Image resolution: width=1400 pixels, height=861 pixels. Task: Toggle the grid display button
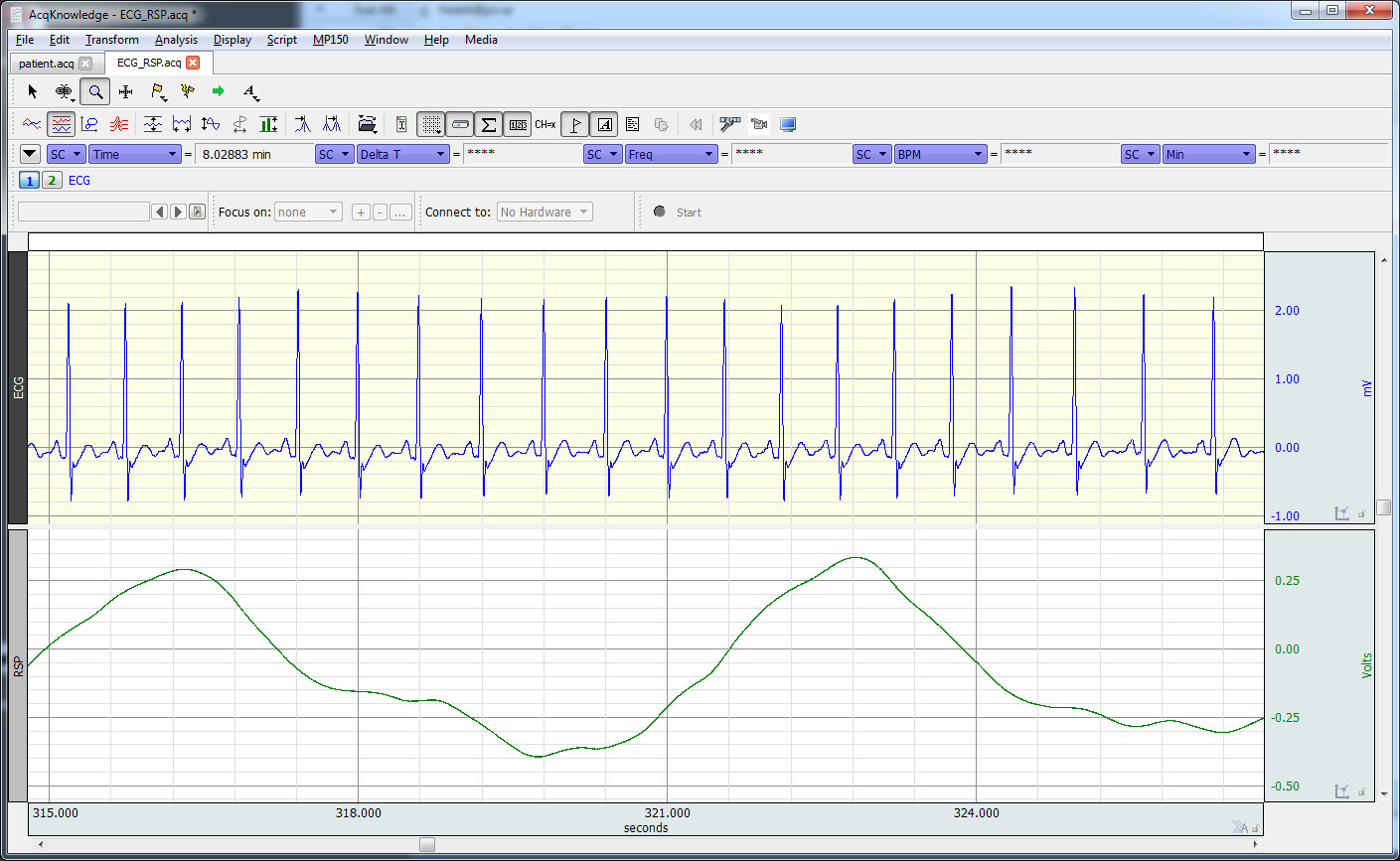coord(430,124)
